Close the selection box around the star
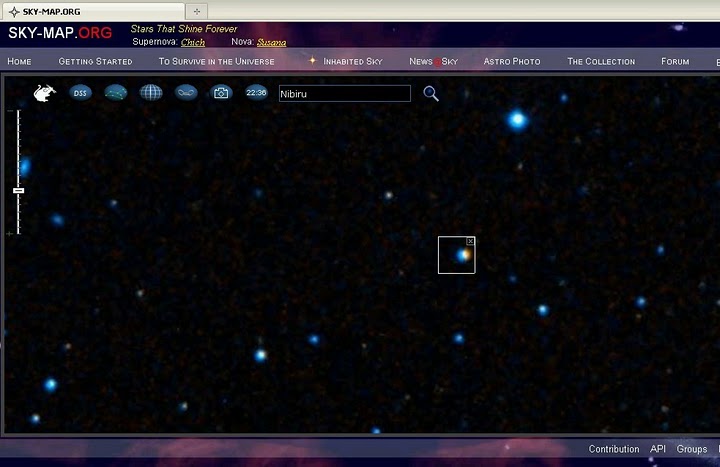Image resolution: width=720 pixels, height=467 pixels. click(470, 242)
